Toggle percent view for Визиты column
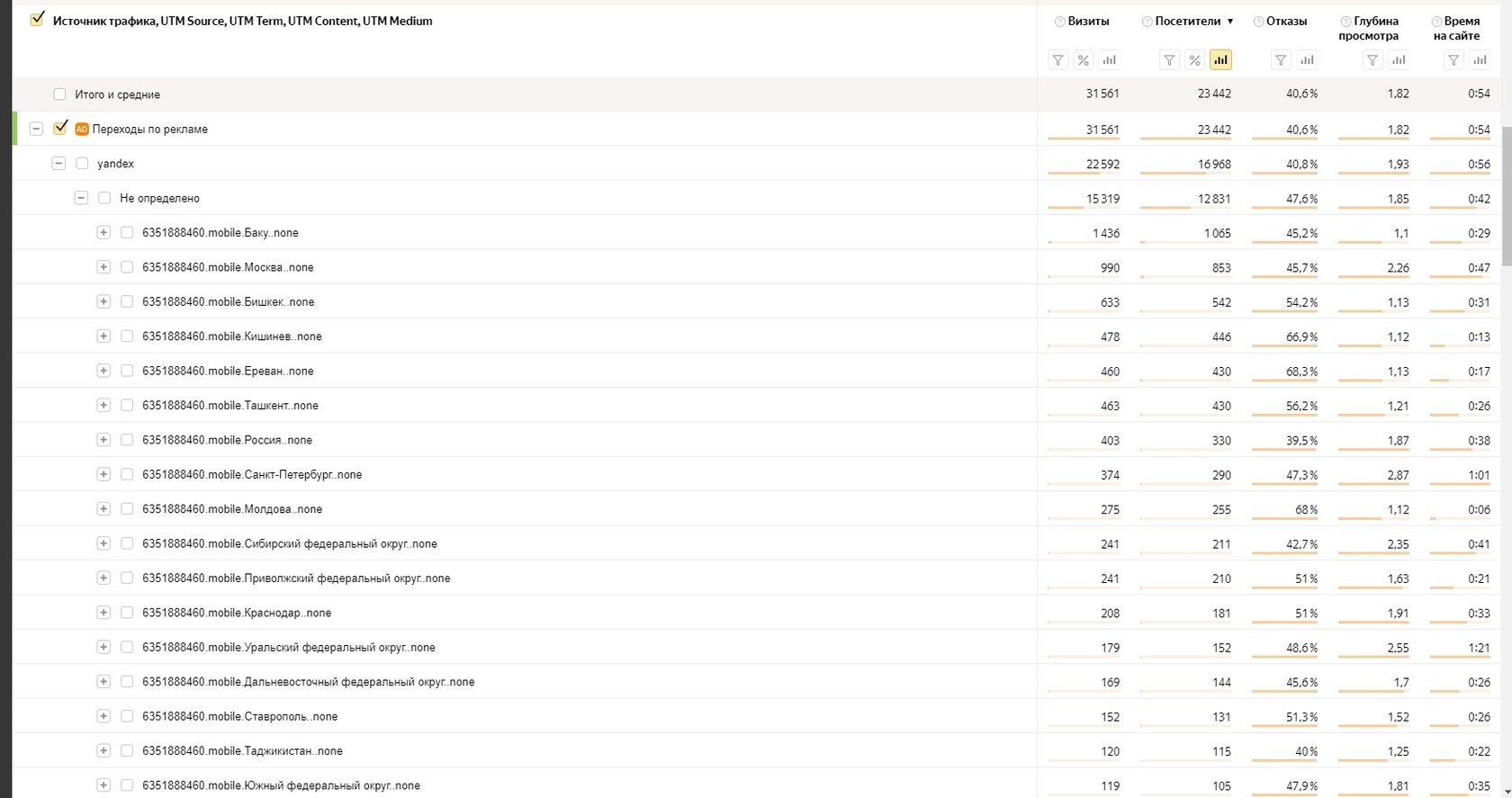 1084,60
